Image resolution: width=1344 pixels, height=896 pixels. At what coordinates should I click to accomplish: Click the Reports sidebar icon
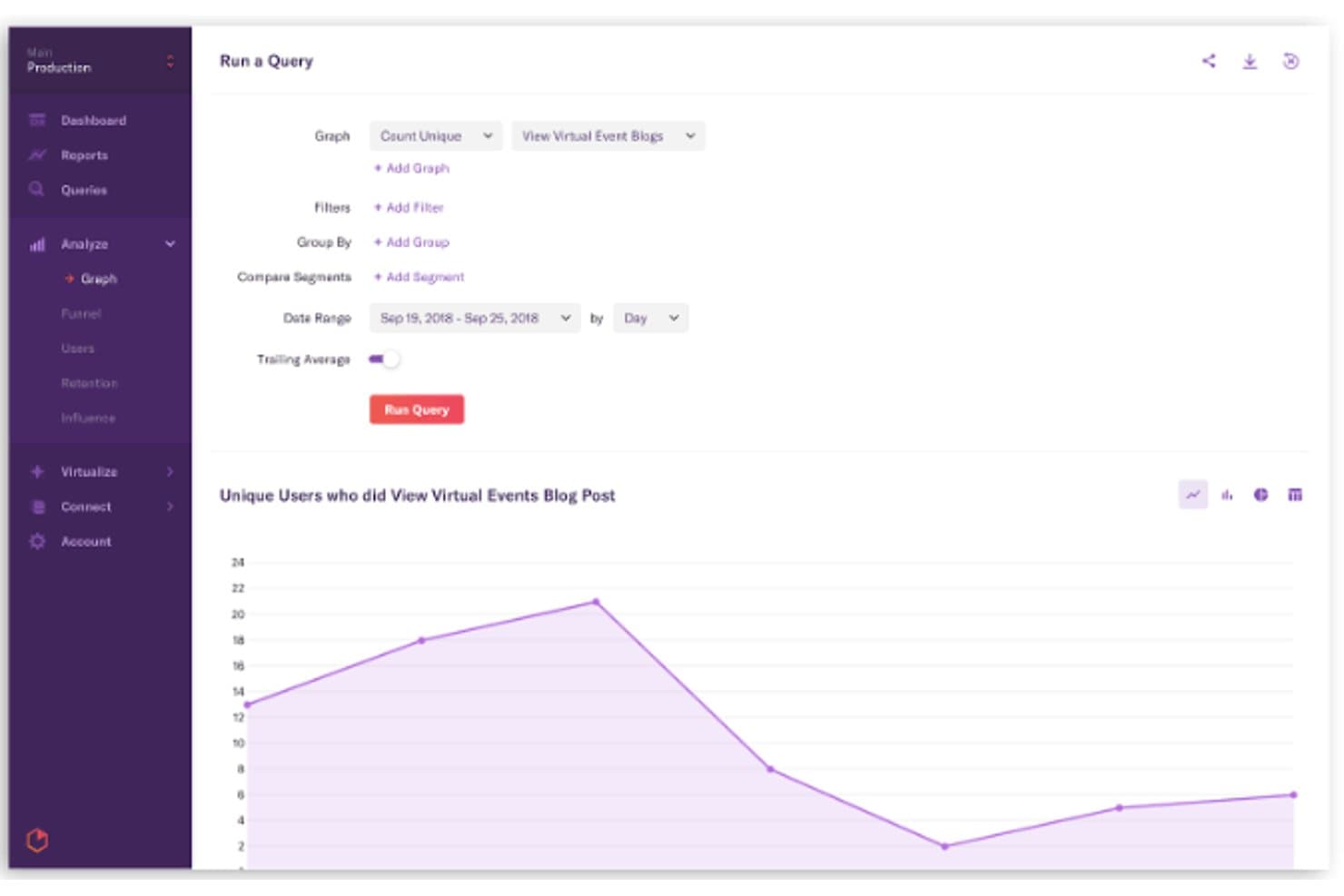pos(37,155)
